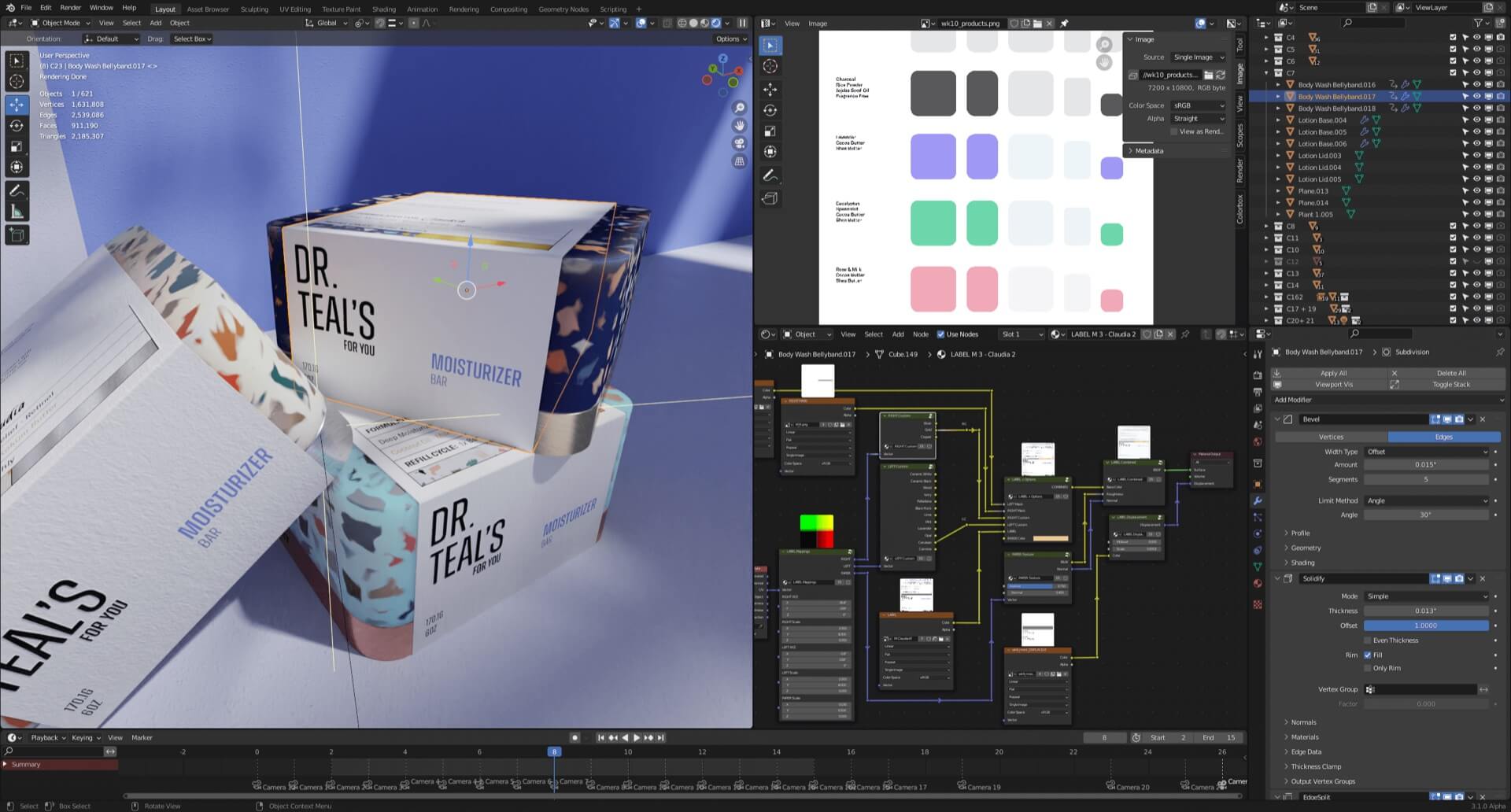Click the Solidify Offset slider
The height and width of the screenshot is (812, 1511).
click(1426, 626)
